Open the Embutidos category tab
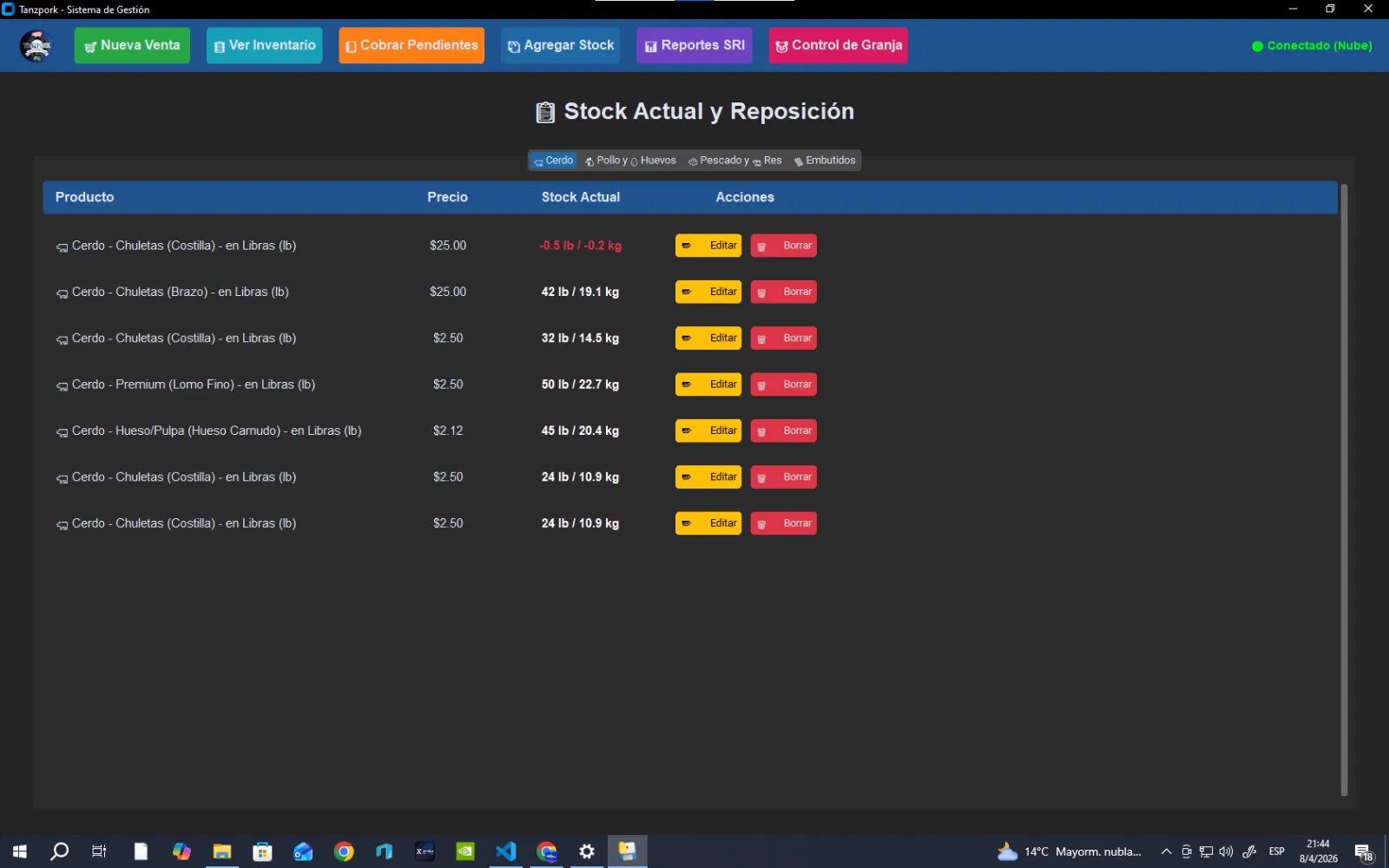Image resolution: width=1389 pixels, height=868 pixels. (825, 161)
